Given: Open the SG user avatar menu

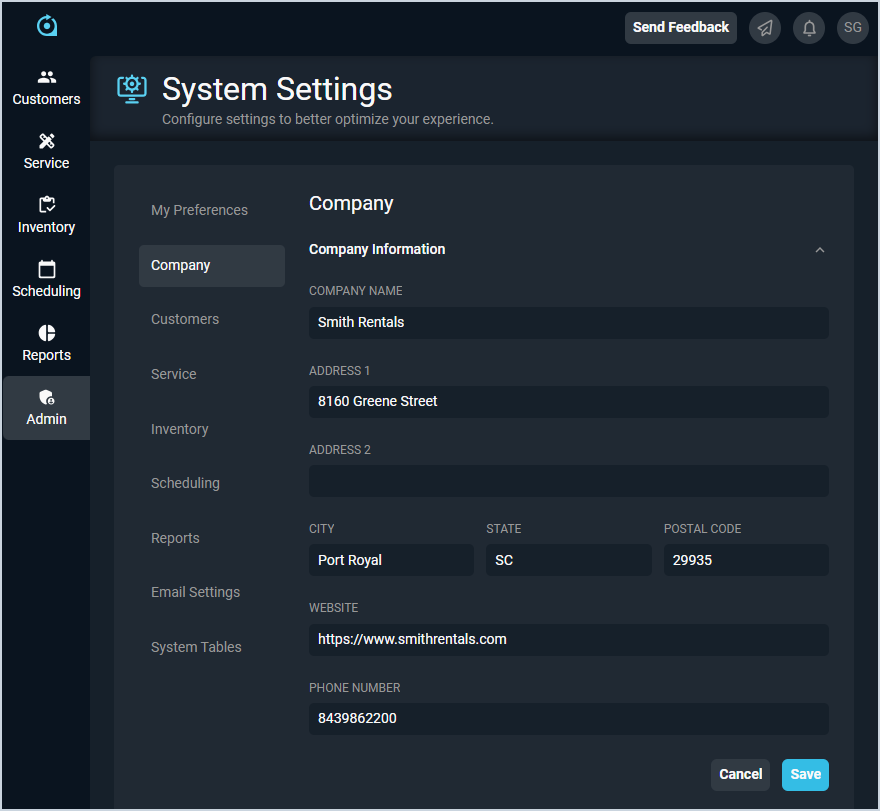Looking at the screenshot, I should point(853,28).
